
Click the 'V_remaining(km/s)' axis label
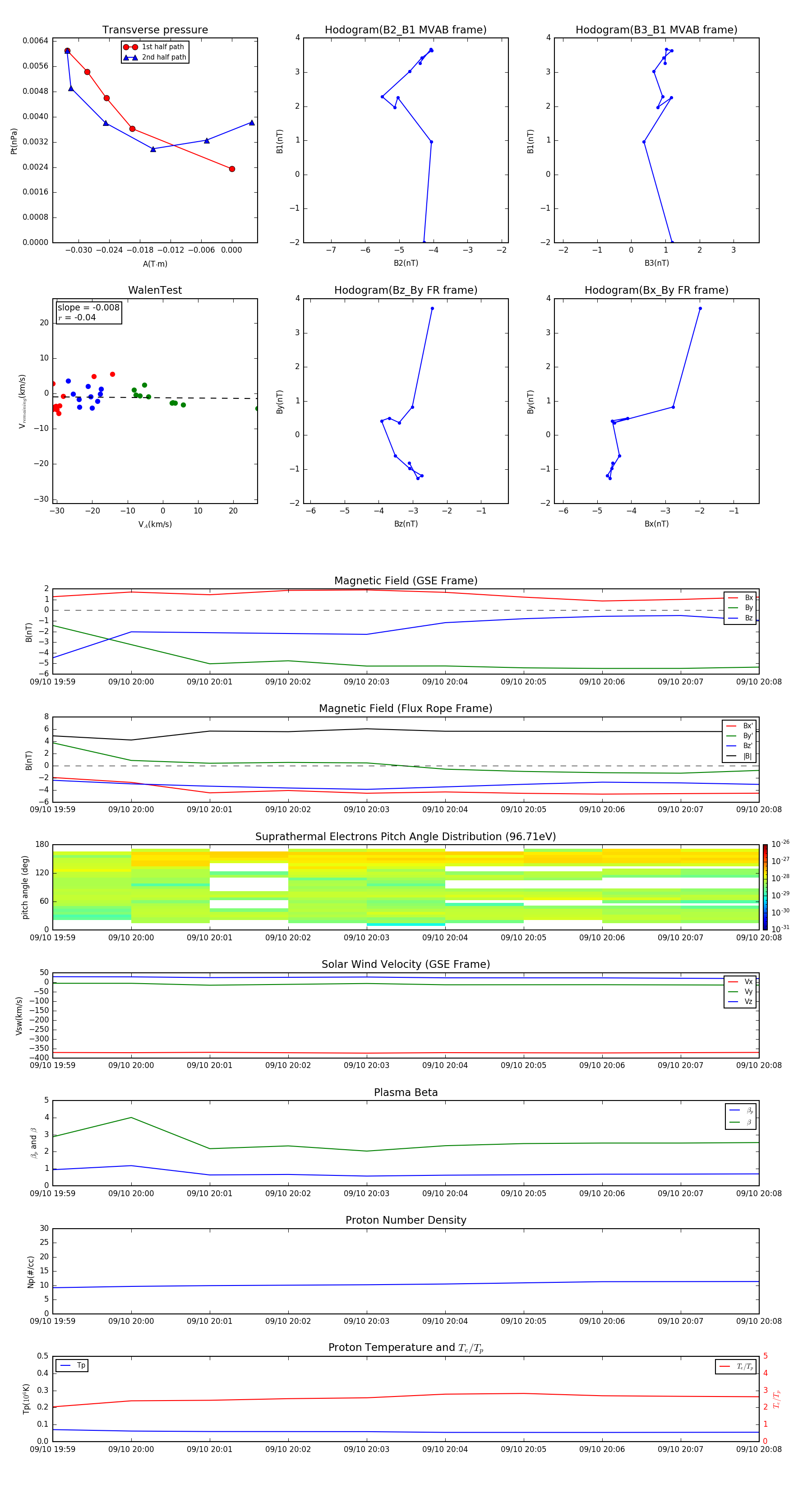23,401
